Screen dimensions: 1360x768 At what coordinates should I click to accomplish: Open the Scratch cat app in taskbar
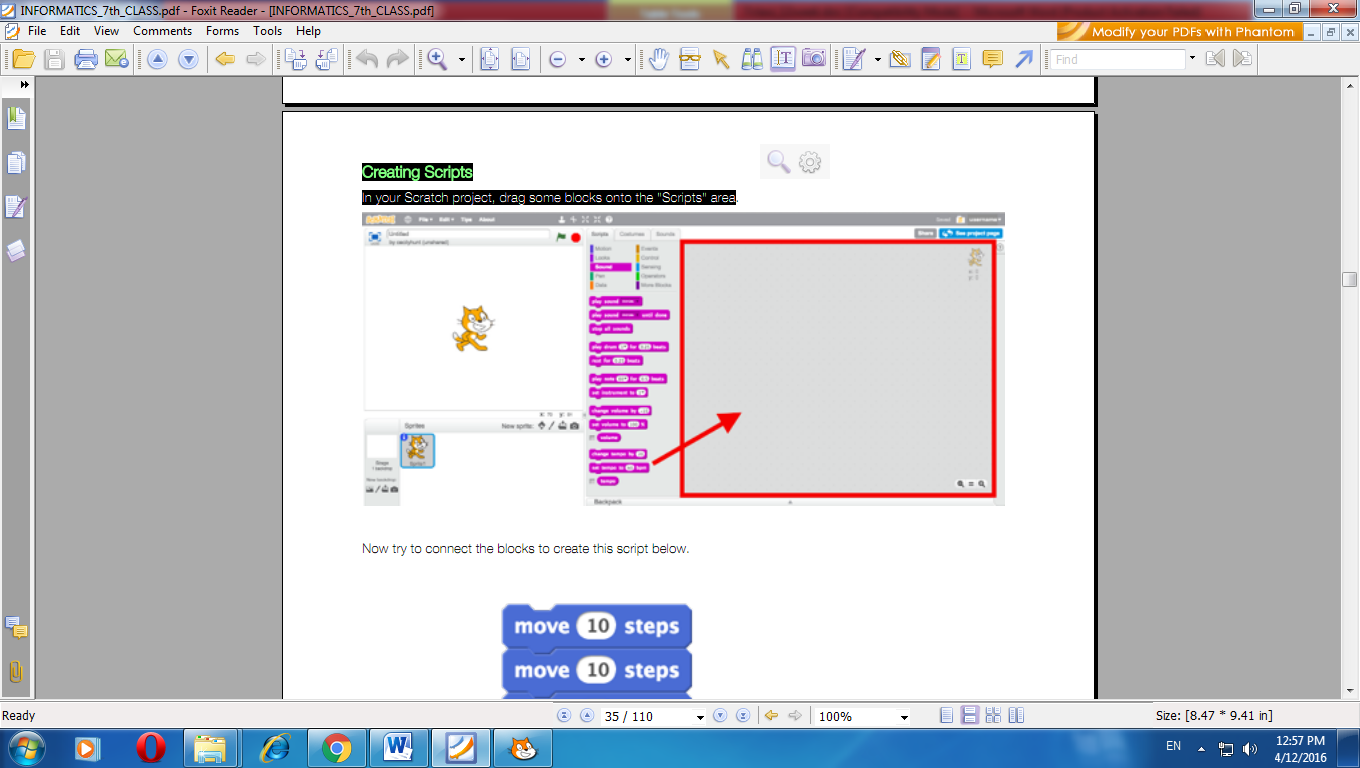click(521, 748)
